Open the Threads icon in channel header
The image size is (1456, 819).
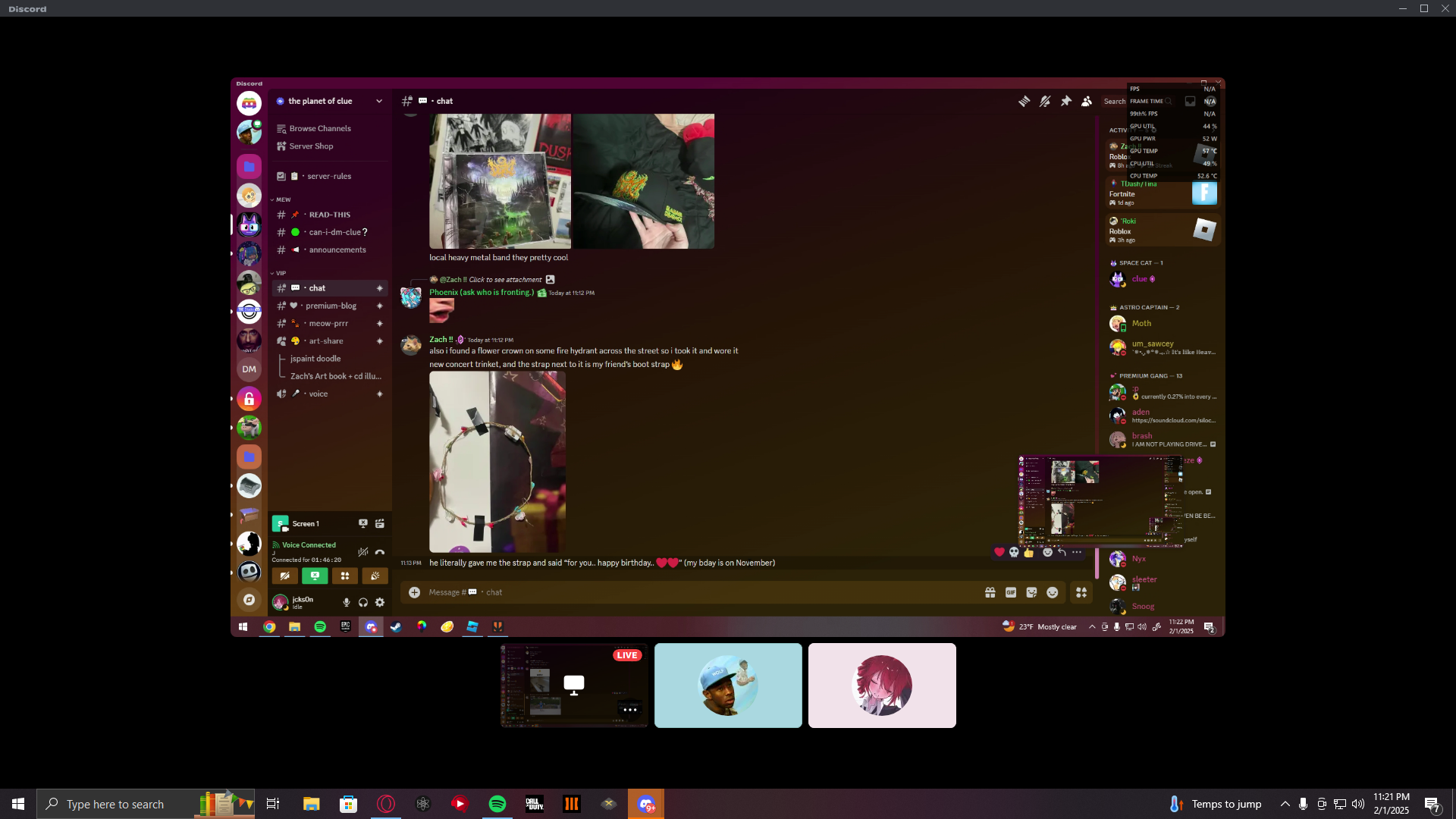pos(1024,101)
